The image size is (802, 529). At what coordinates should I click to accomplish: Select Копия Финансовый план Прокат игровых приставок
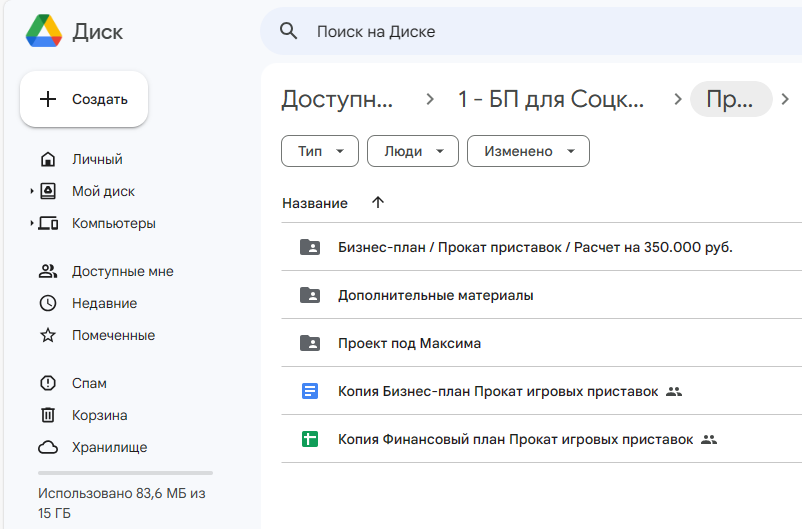click(542, 439)
